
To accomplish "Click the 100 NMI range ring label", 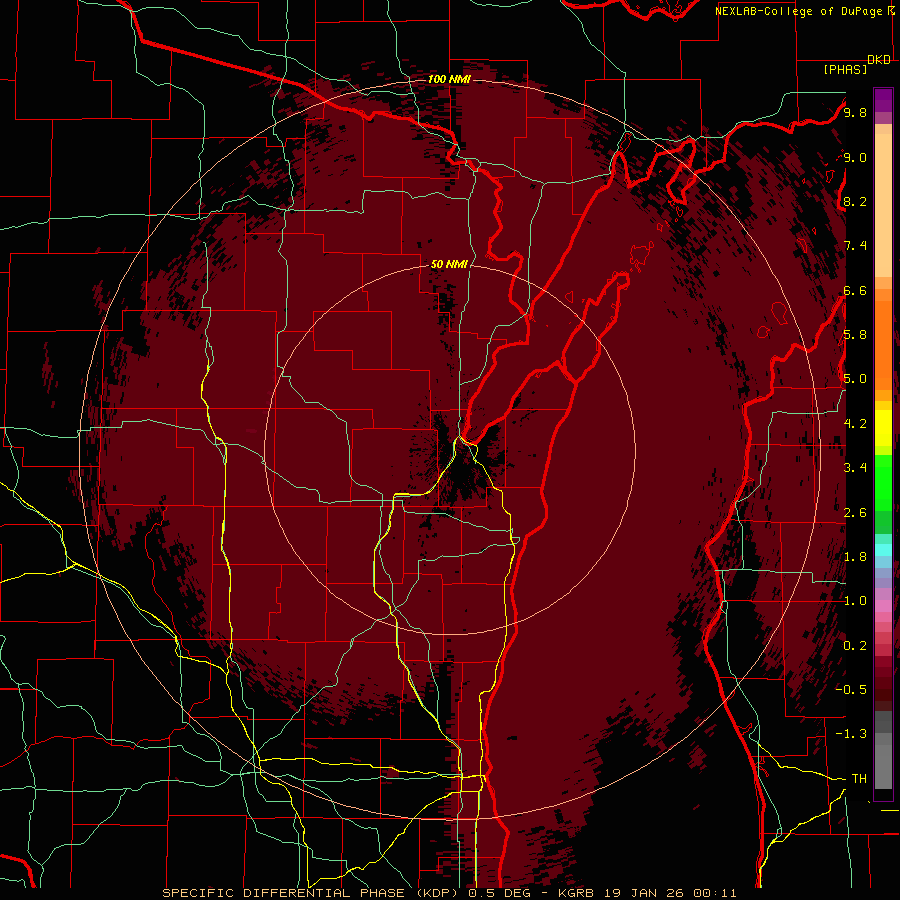I will point(449,79).
